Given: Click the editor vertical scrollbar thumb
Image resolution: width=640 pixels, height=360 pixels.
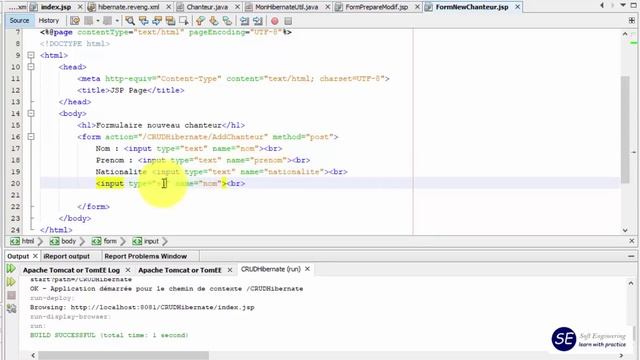Looking at the screenshot, I should pyautogui.click(x=625, y=130).
